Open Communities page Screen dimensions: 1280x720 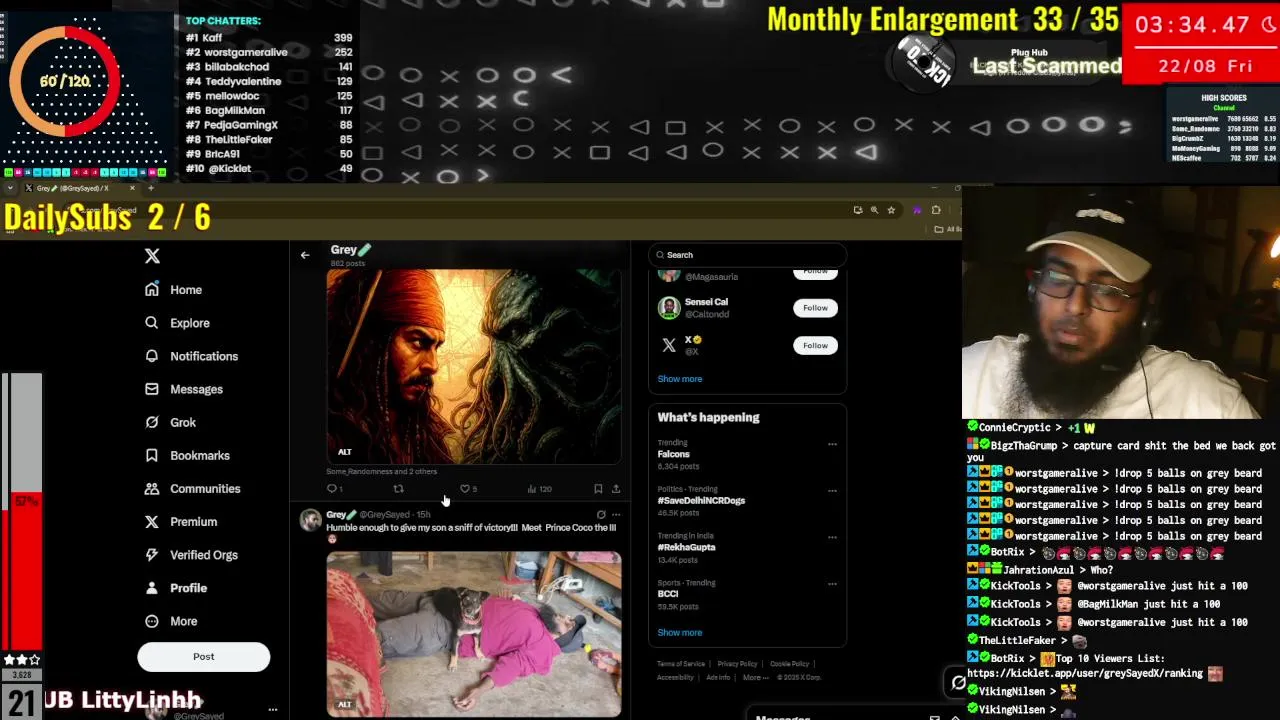[x=192, y=488]
